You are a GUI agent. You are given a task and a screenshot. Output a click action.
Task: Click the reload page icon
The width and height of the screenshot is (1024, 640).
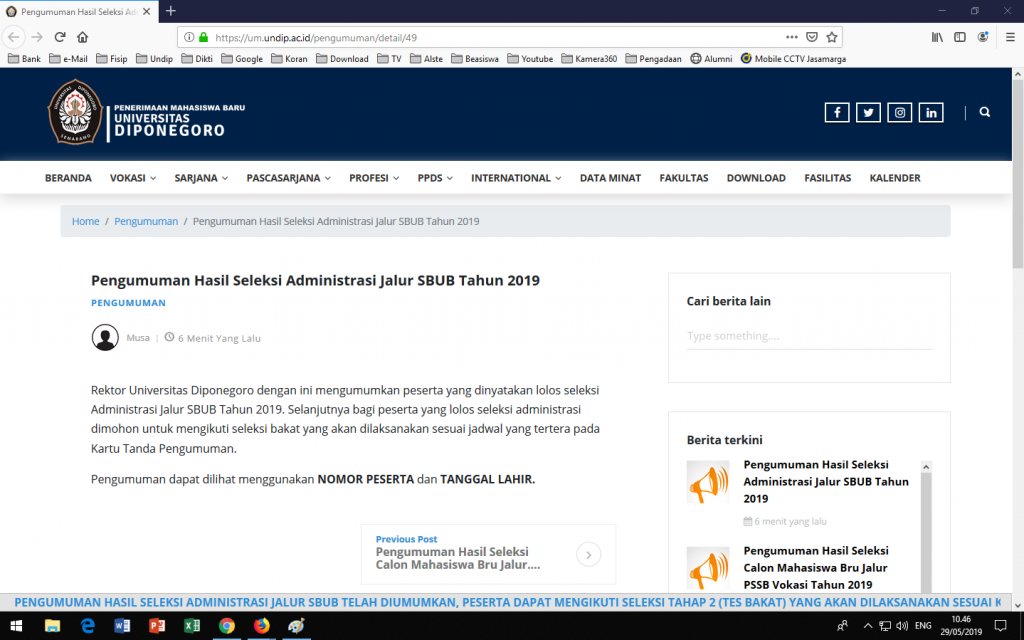pyautogui.click(x=60, y=36)
